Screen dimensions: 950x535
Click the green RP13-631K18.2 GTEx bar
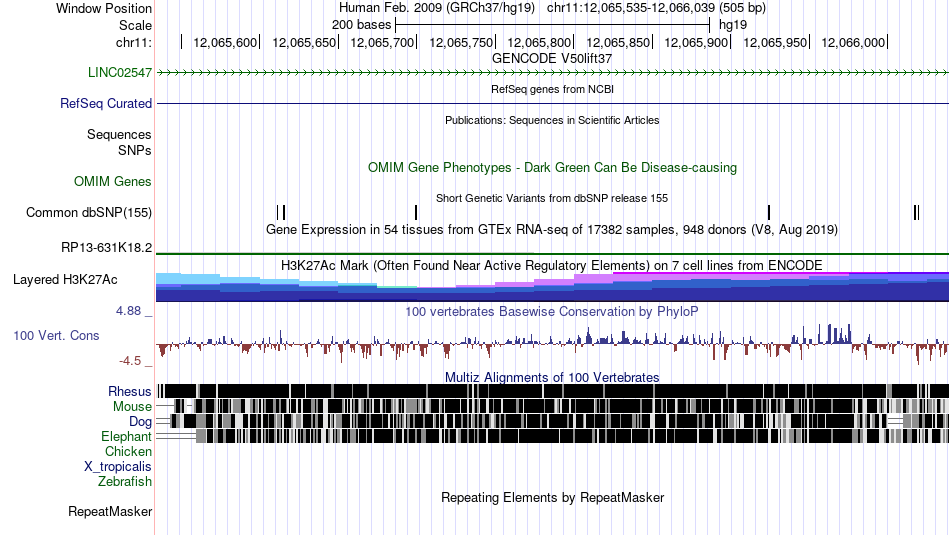552,254
